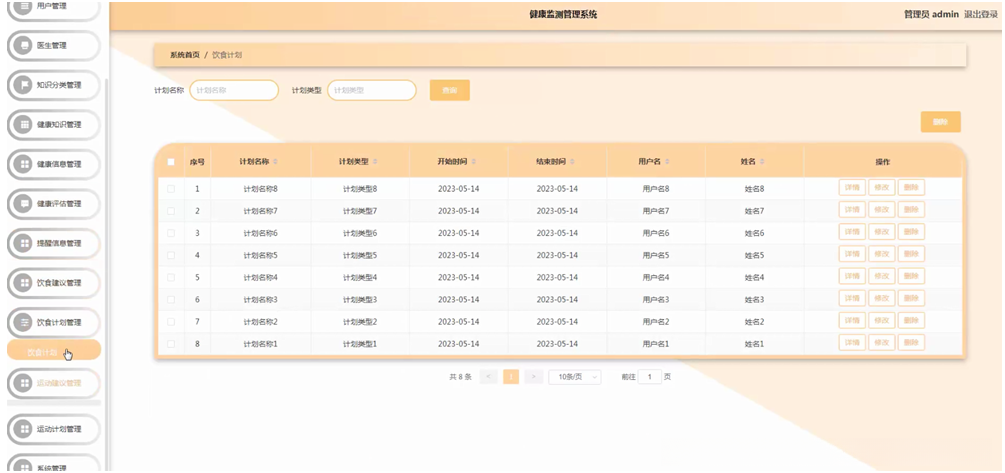This screenshot has height=473, width=1005.
Task: Focus the 计划类型 search input
Action: click(372, 90)
